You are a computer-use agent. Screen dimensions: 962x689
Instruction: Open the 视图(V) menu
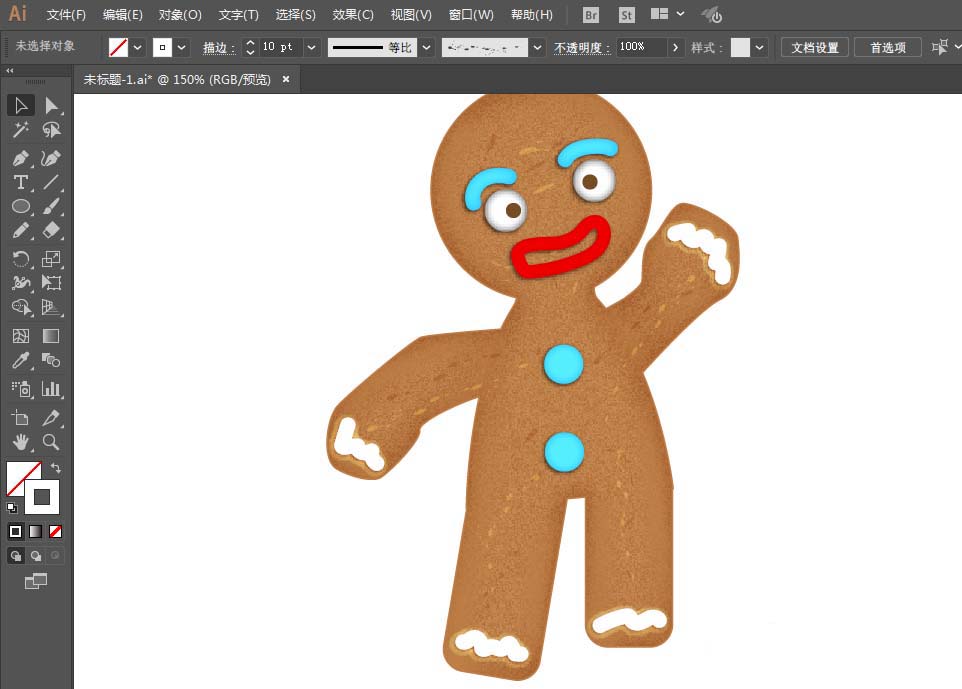[411, 15]
